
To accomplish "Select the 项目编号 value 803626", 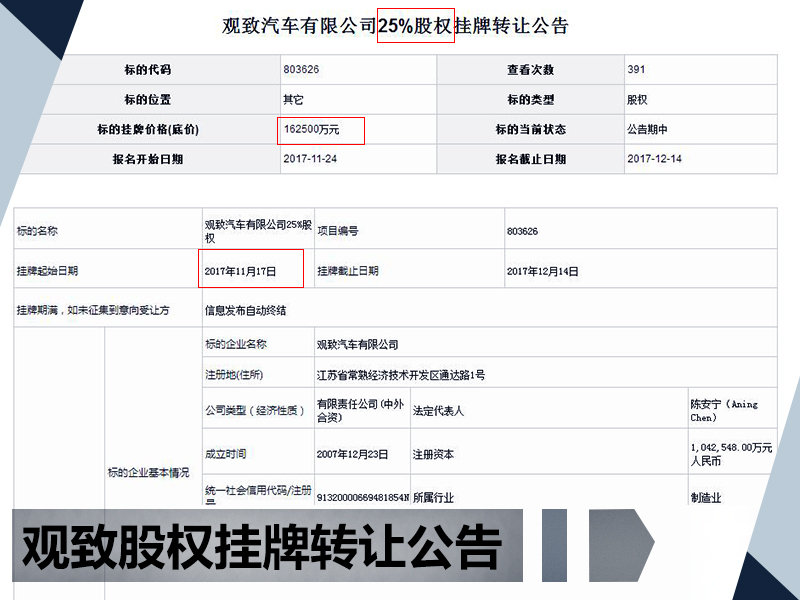I will coord(522,231).
